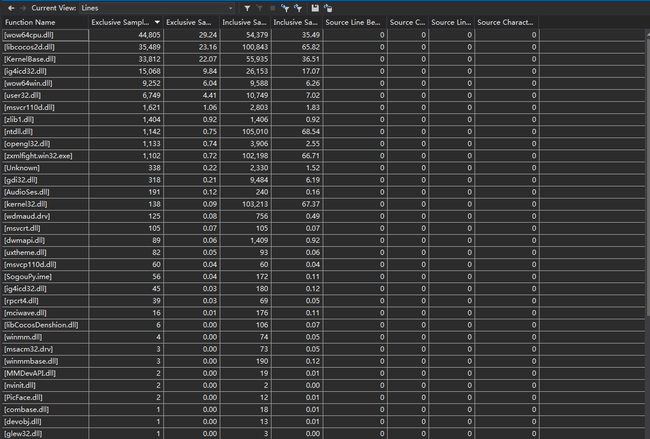Sort by the Function Name column header
This screenshot has width=650, height=439.
pos(45,22)
